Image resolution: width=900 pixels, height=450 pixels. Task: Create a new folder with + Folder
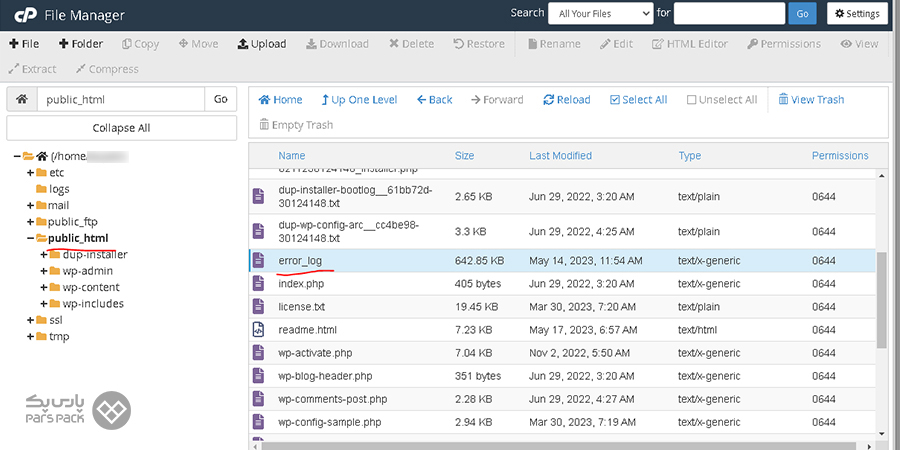[x=81, y=44]
